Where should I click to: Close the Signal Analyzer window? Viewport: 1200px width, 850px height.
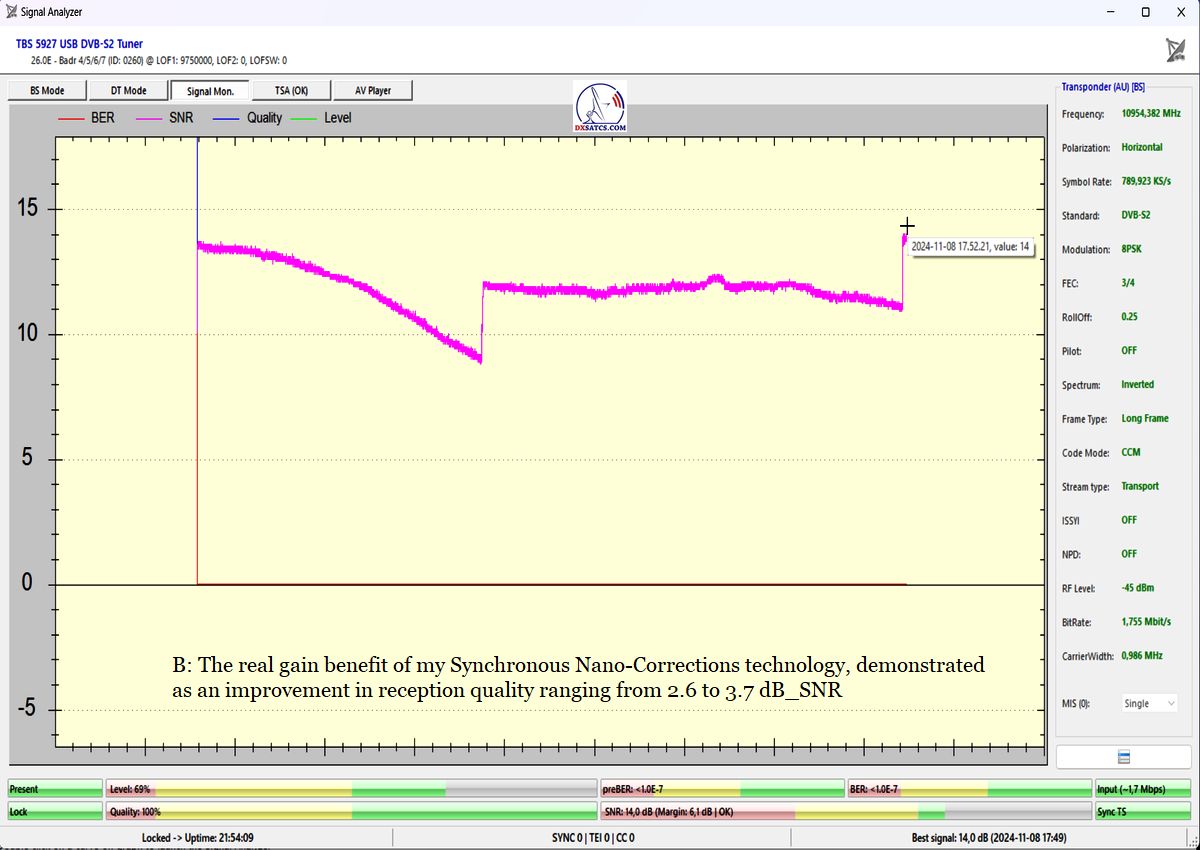point(1179,12)
